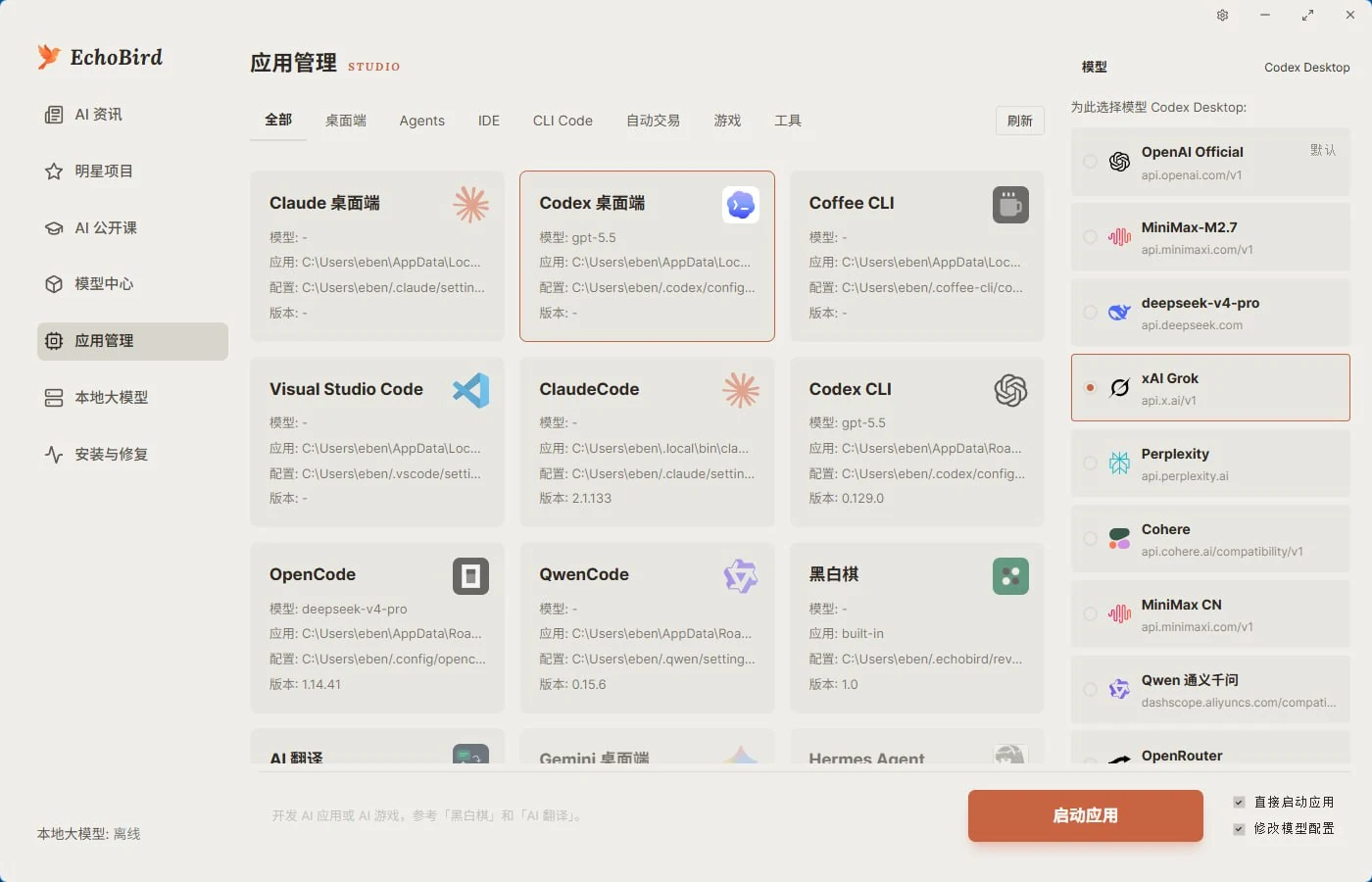This screenshot has height=882, width=1372.
Task: Click the 应用管理 chip icon
Action: coord(54,341)
